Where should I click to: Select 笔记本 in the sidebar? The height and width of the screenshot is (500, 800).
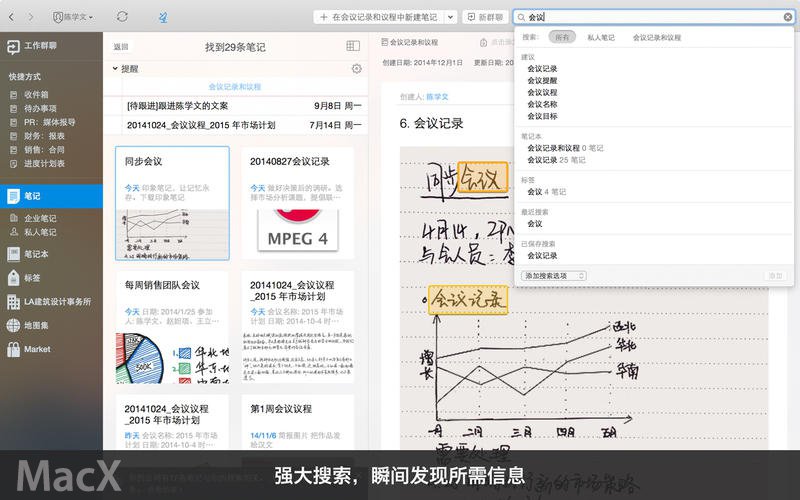pyautogui.click(x=37, y=253)
